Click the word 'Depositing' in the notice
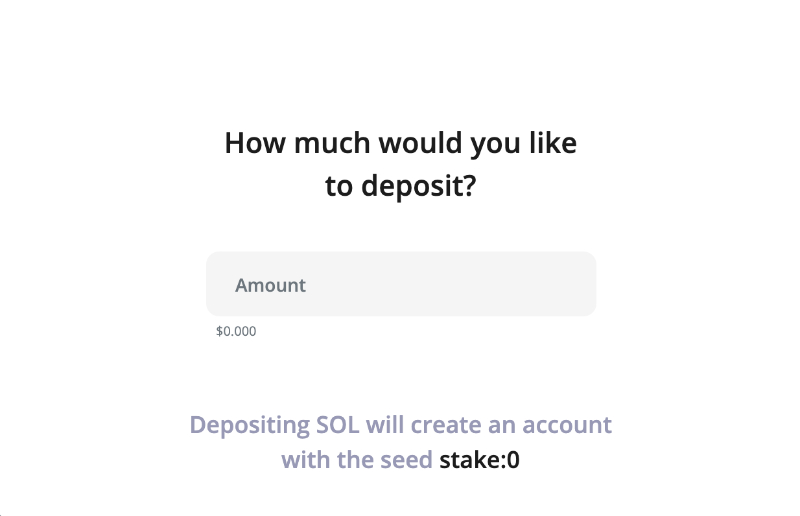800x516 pixels. pyautogui.click(x=250, y=425)
